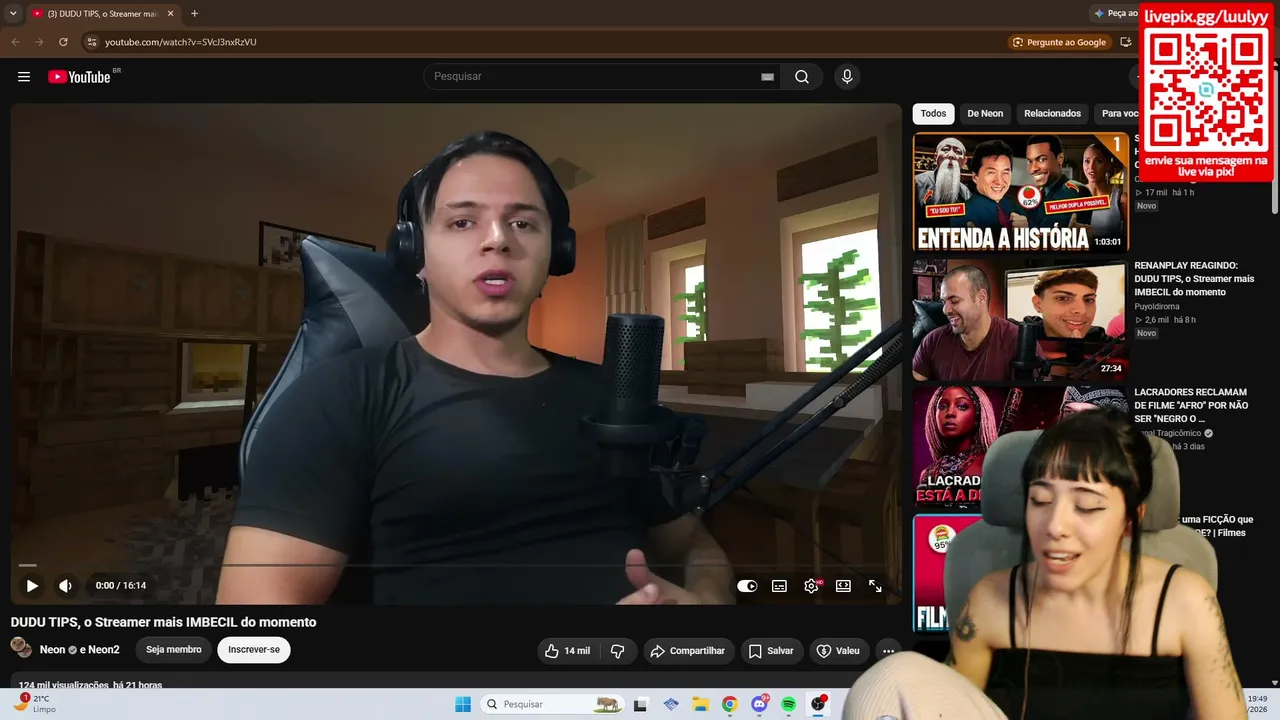1280x720 pixels.
Task: View site information icon in address bar
Action: 91,42
